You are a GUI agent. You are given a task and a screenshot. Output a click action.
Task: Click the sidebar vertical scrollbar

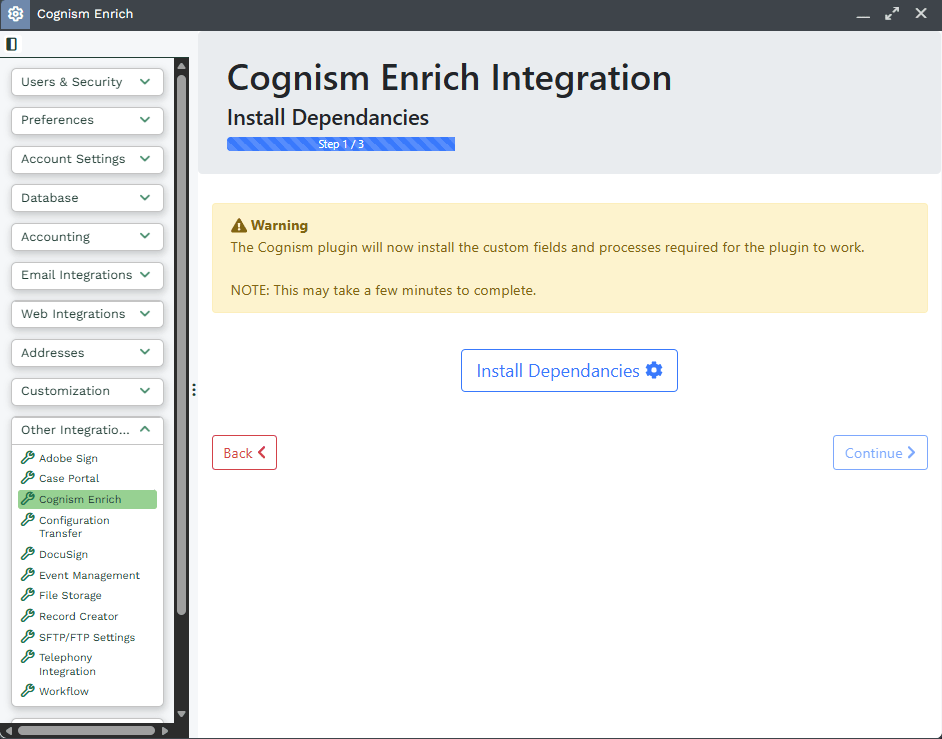[181, 340]
